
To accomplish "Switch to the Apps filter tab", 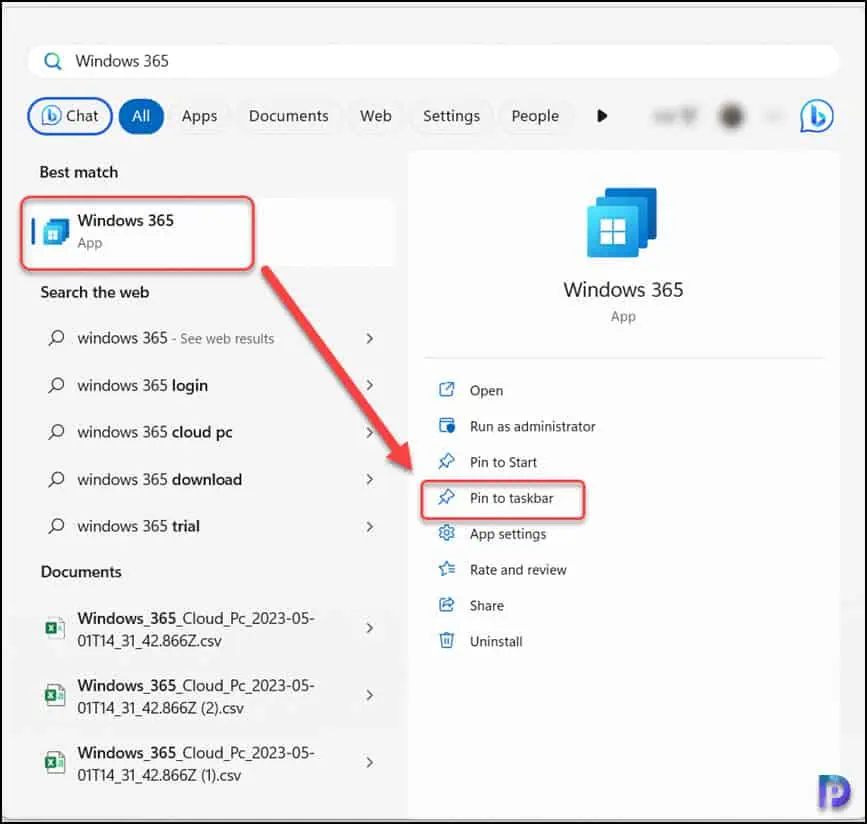I will [200, 116].
